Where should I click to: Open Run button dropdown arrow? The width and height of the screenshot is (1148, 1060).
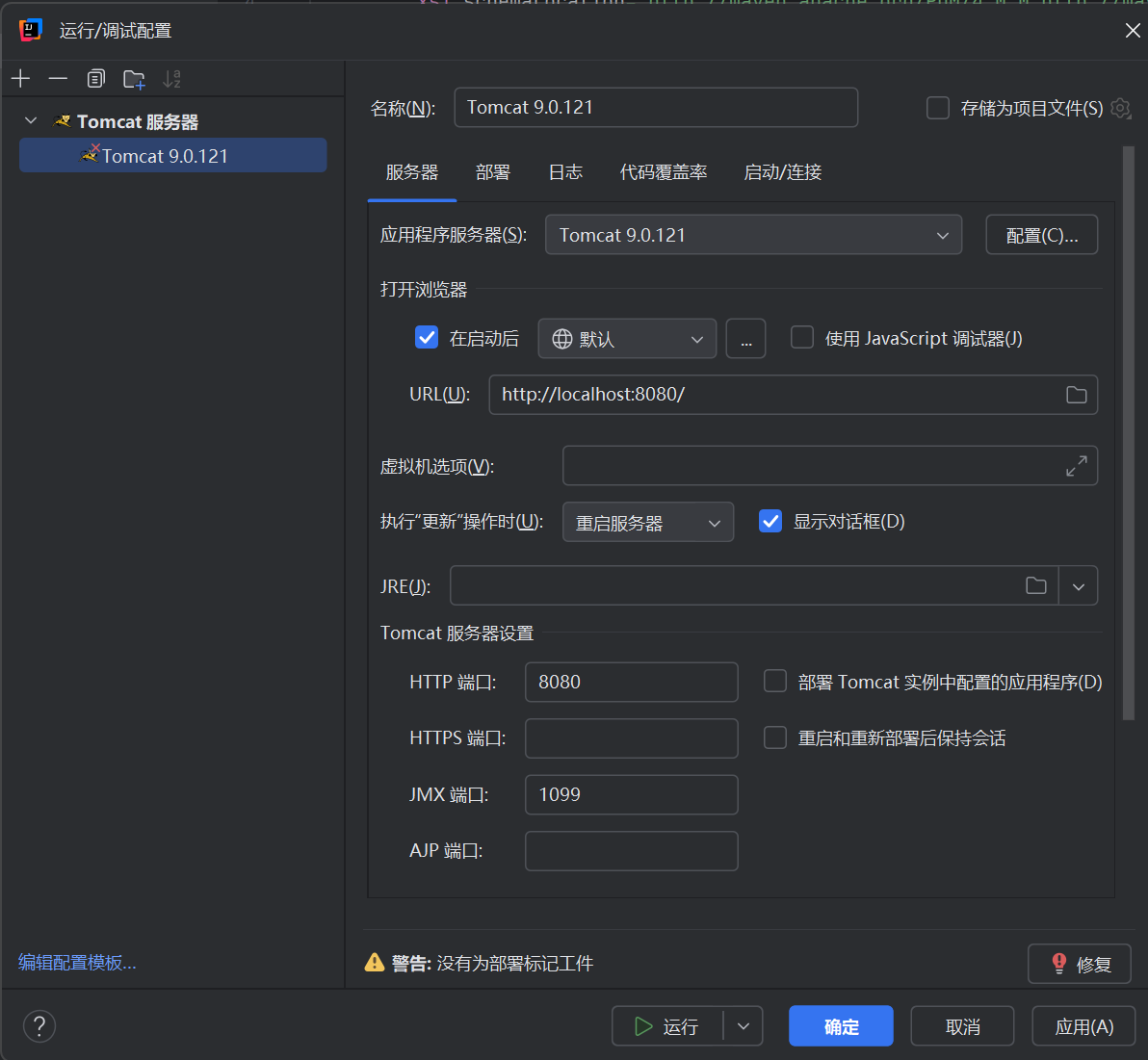[744, 1025]
